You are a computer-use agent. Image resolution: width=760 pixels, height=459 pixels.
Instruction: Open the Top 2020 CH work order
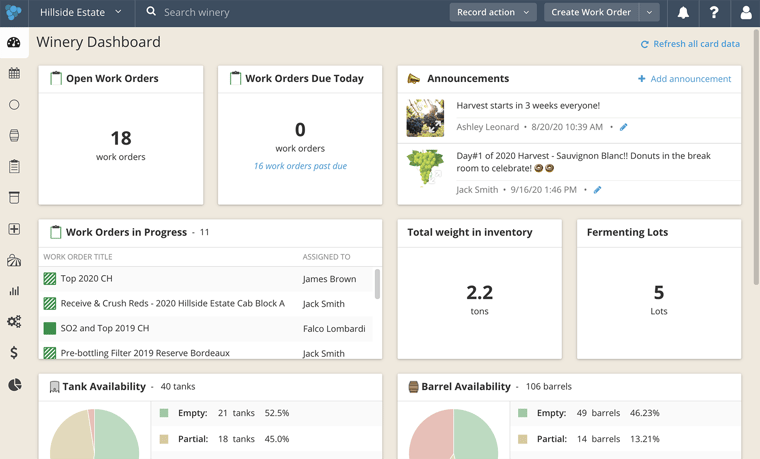click(86, 279)
